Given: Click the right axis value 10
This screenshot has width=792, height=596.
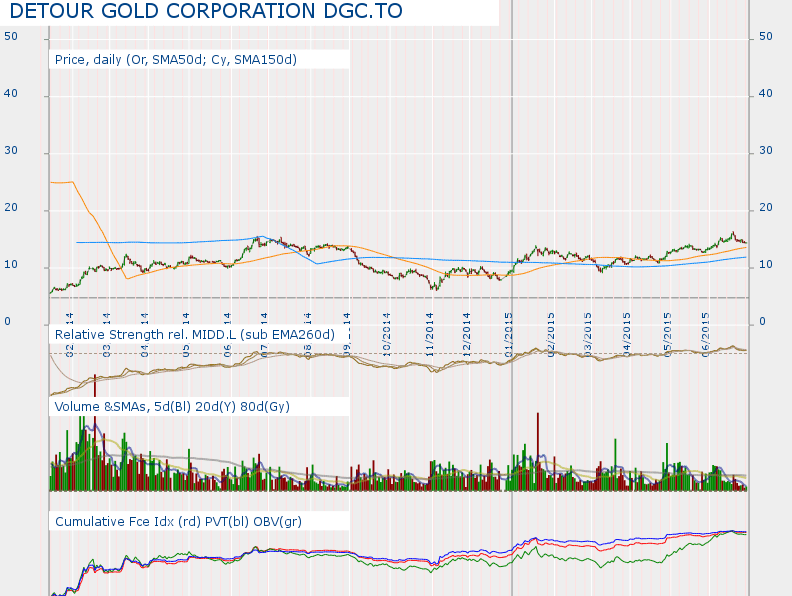Looking at the screenshot, I should tap(766, 265).
